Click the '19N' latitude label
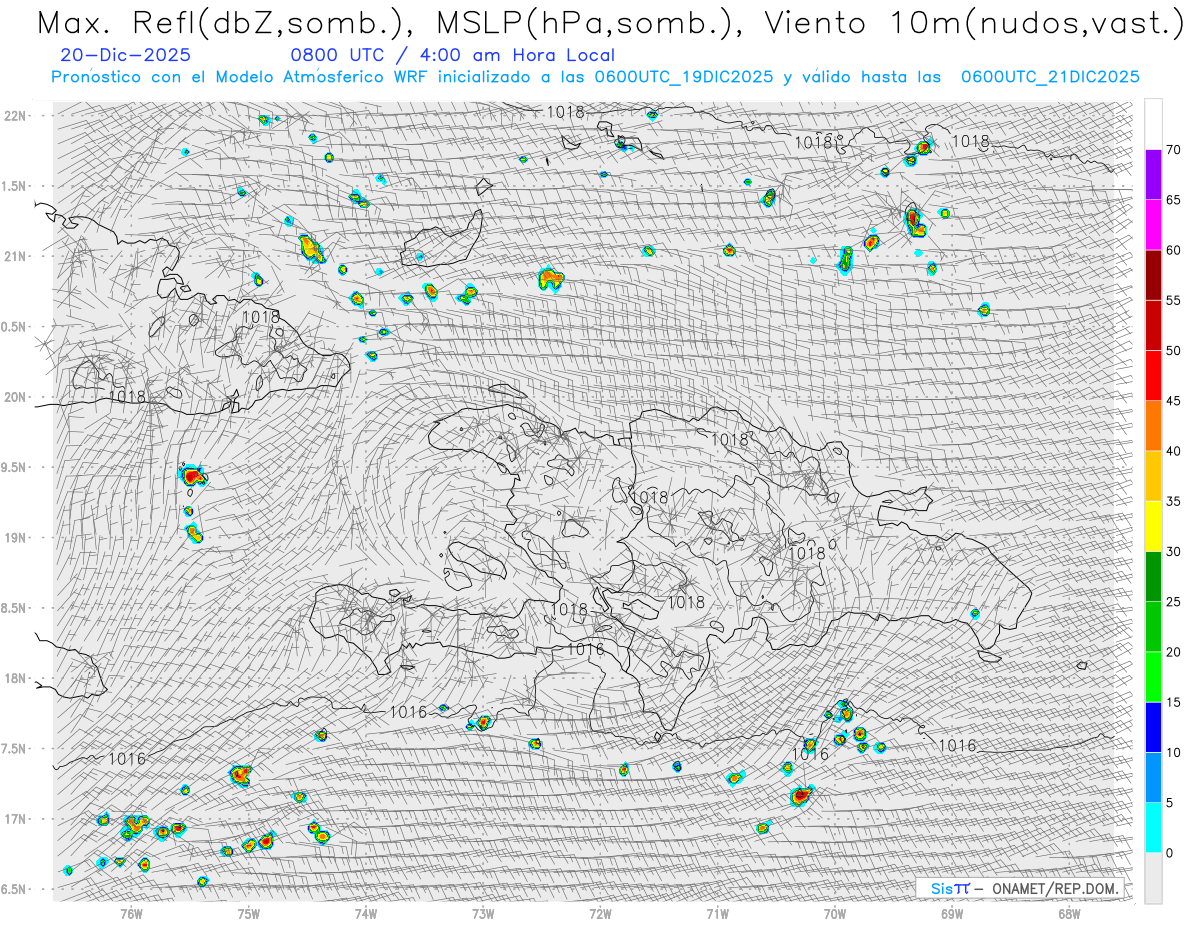 click(x=16, y=537)
